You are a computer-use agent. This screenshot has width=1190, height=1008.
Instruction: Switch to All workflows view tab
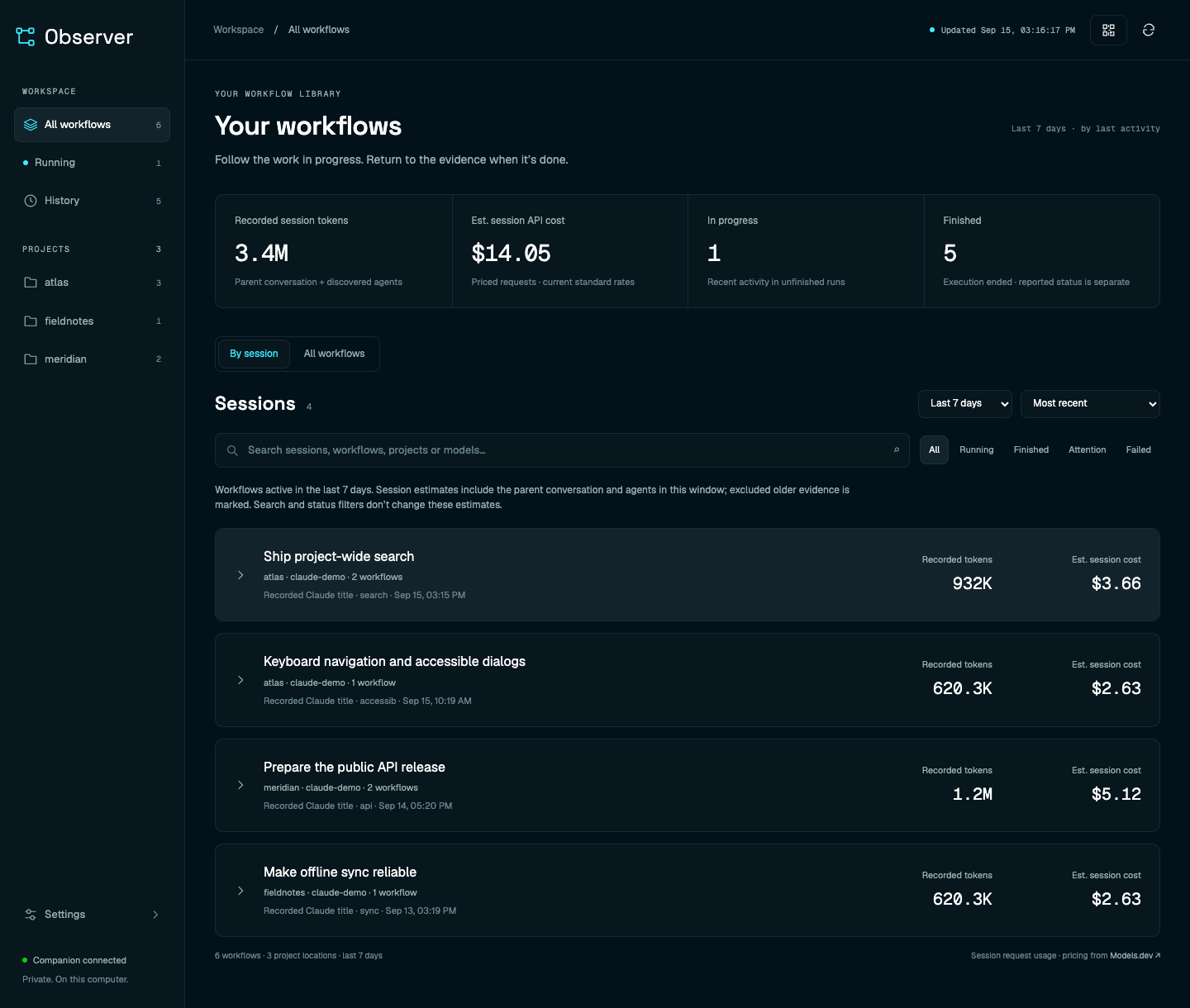pos(334,354)
